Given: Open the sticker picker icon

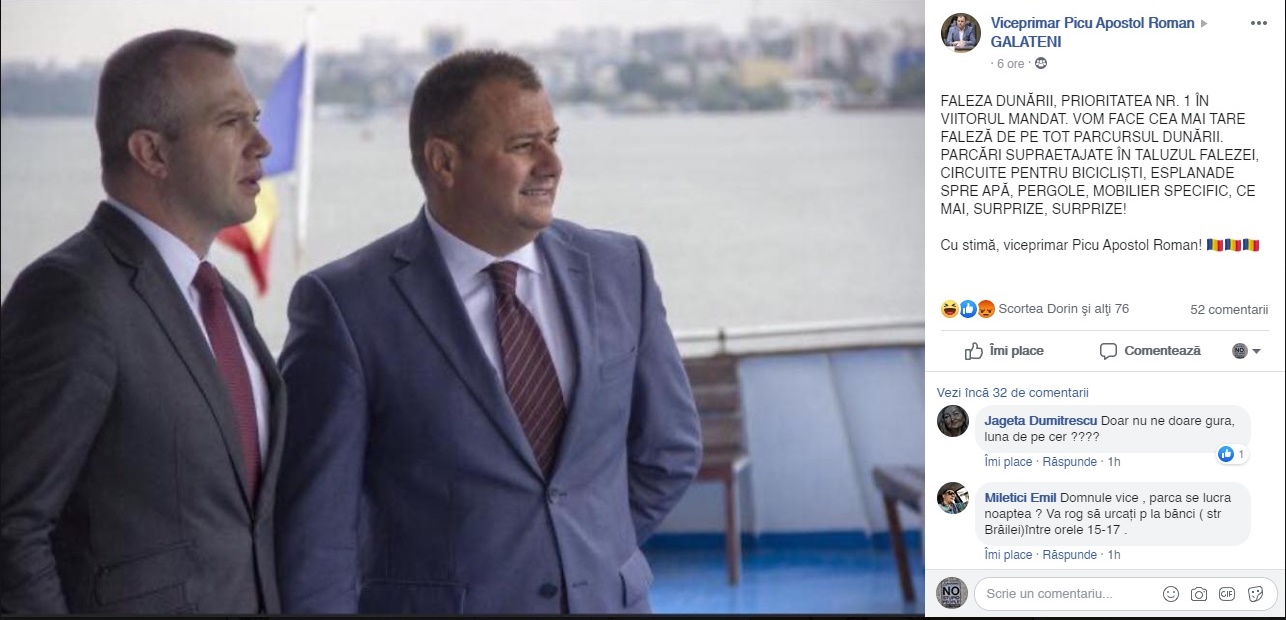Looking at the screenshot, I should (1254, 594).
